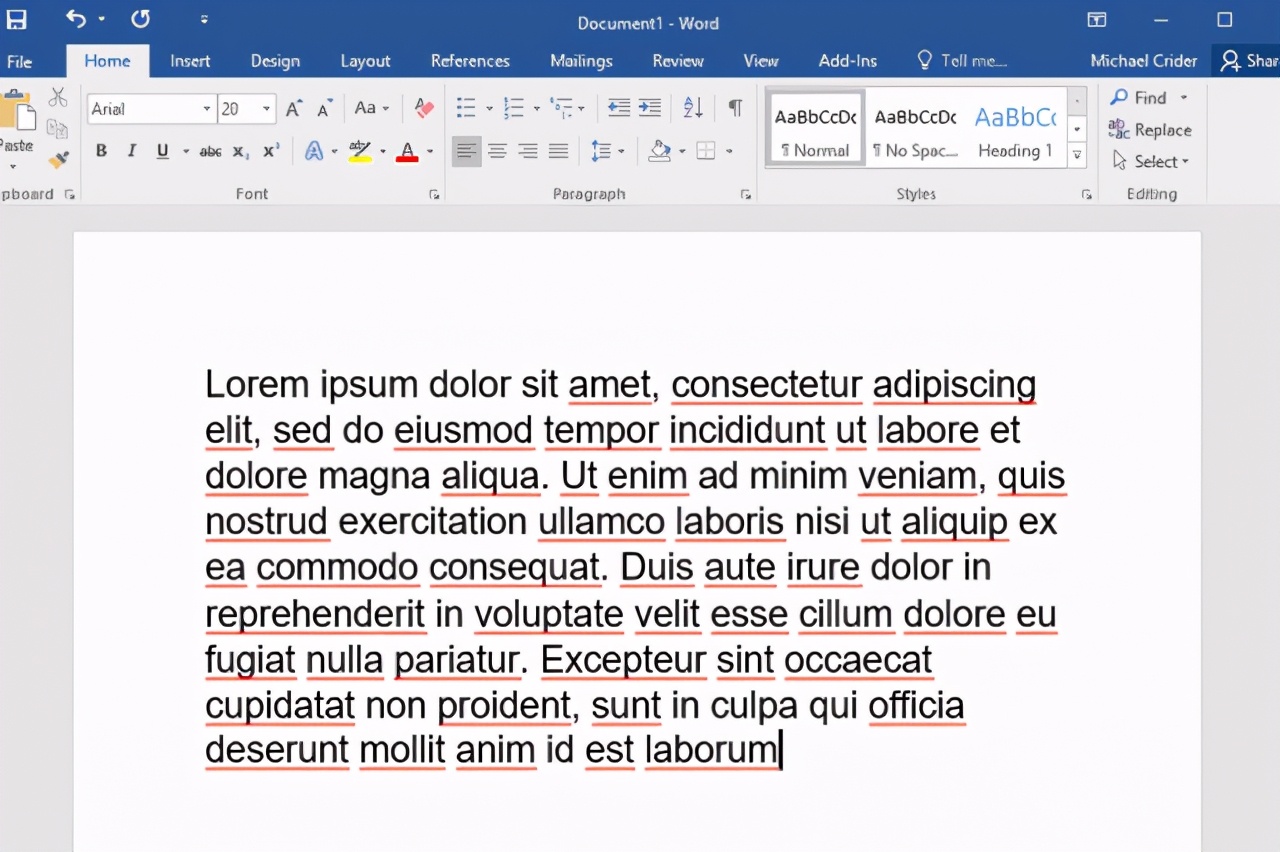Toggle Show/Hide paragraph marks
The width and height of the screenshot is (1280, 852).
click(x=737, y=108)
